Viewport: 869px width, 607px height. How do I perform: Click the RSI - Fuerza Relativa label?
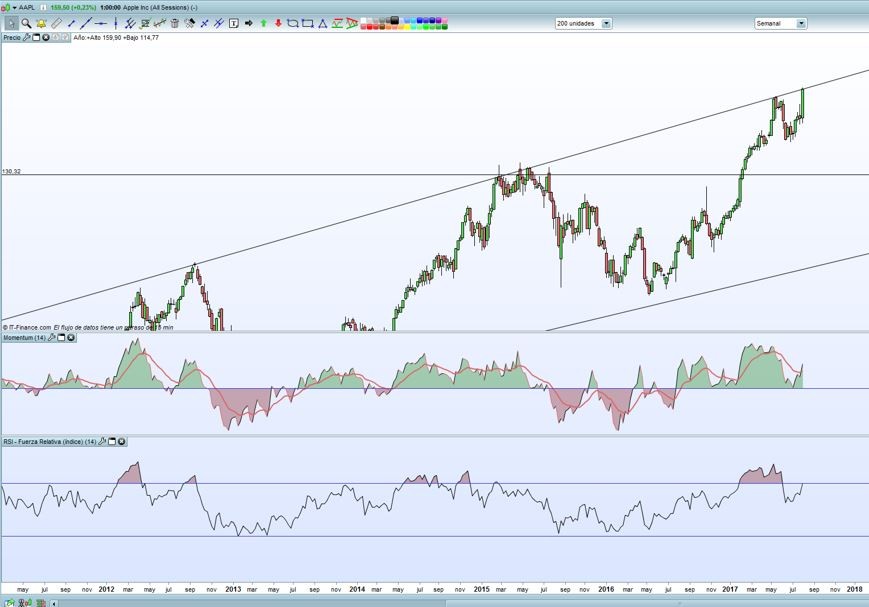coord(49,442)
